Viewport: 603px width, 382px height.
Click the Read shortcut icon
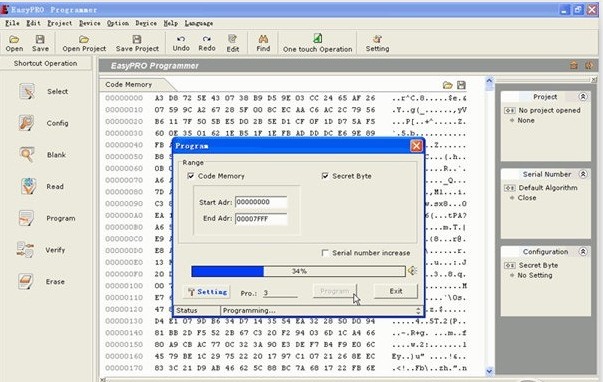pyautogui.click(x=28, y=186)
